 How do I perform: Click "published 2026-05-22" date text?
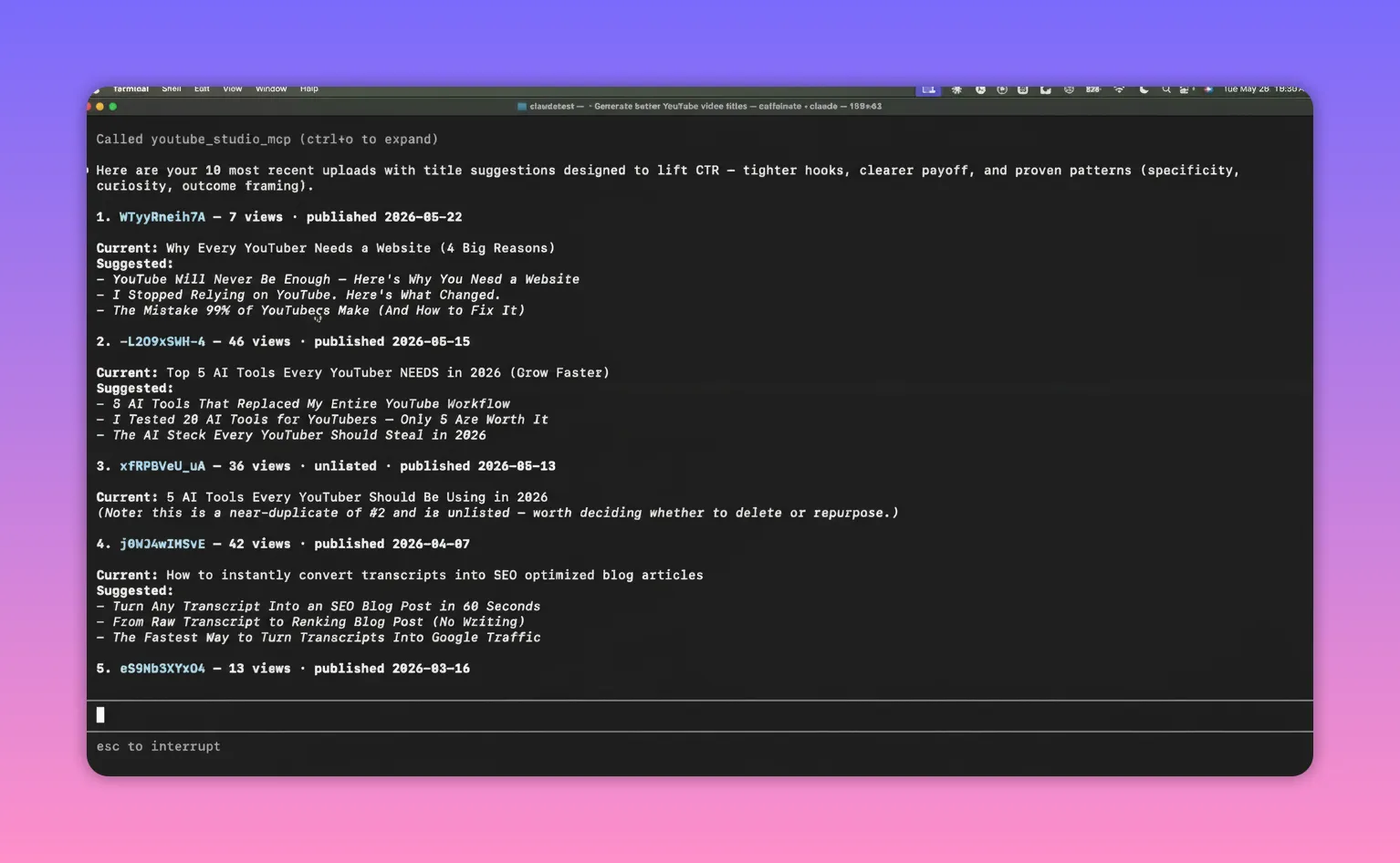click(x=384, y=217)
